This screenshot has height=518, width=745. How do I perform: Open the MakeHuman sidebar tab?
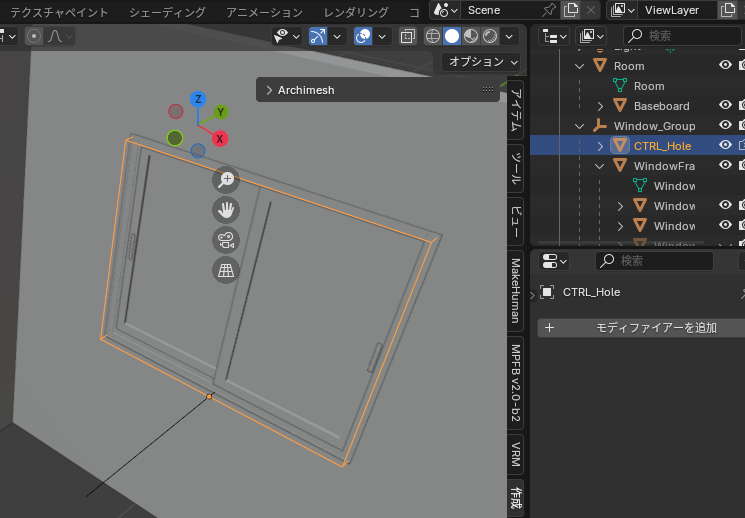(516, 291)
